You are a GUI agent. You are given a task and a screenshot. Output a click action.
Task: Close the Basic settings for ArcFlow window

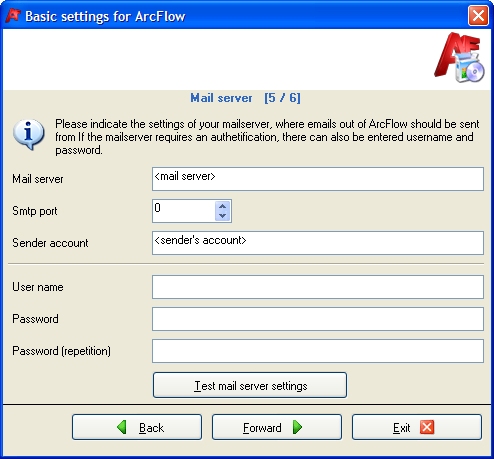478,16
